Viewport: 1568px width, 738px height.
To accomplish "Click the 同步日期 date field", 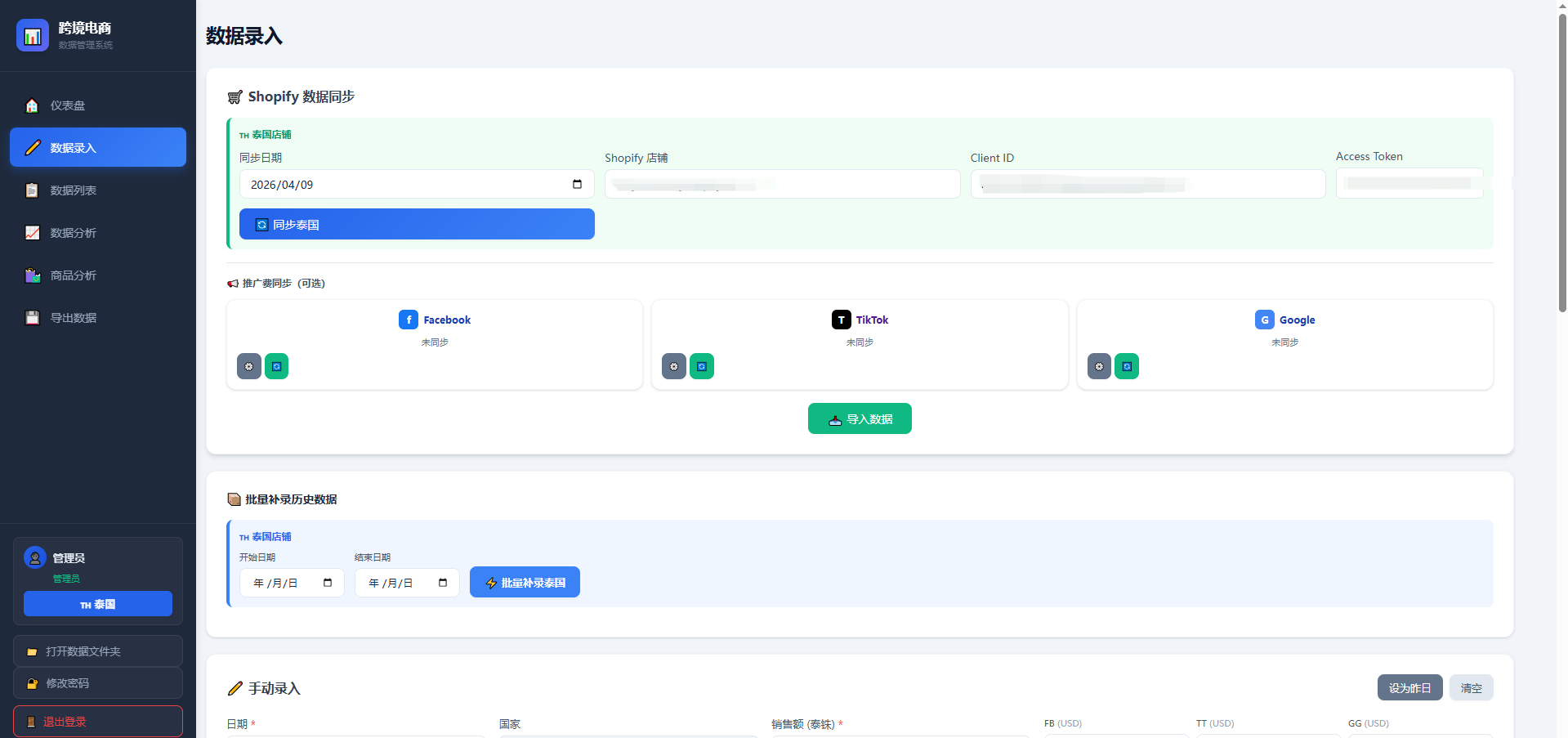I will pyautogui.click(x=417, y=184).
